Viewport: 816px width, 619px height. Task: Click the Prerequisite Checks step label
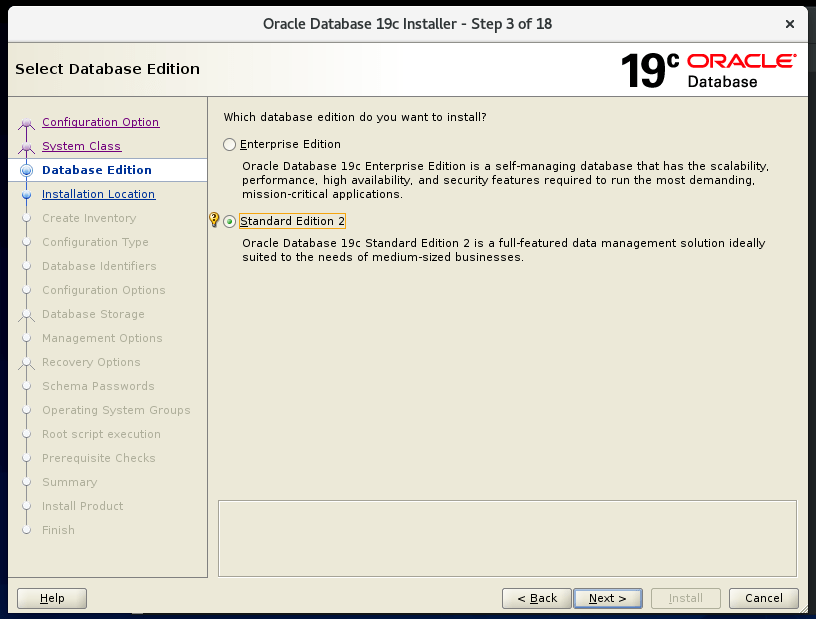99,457
